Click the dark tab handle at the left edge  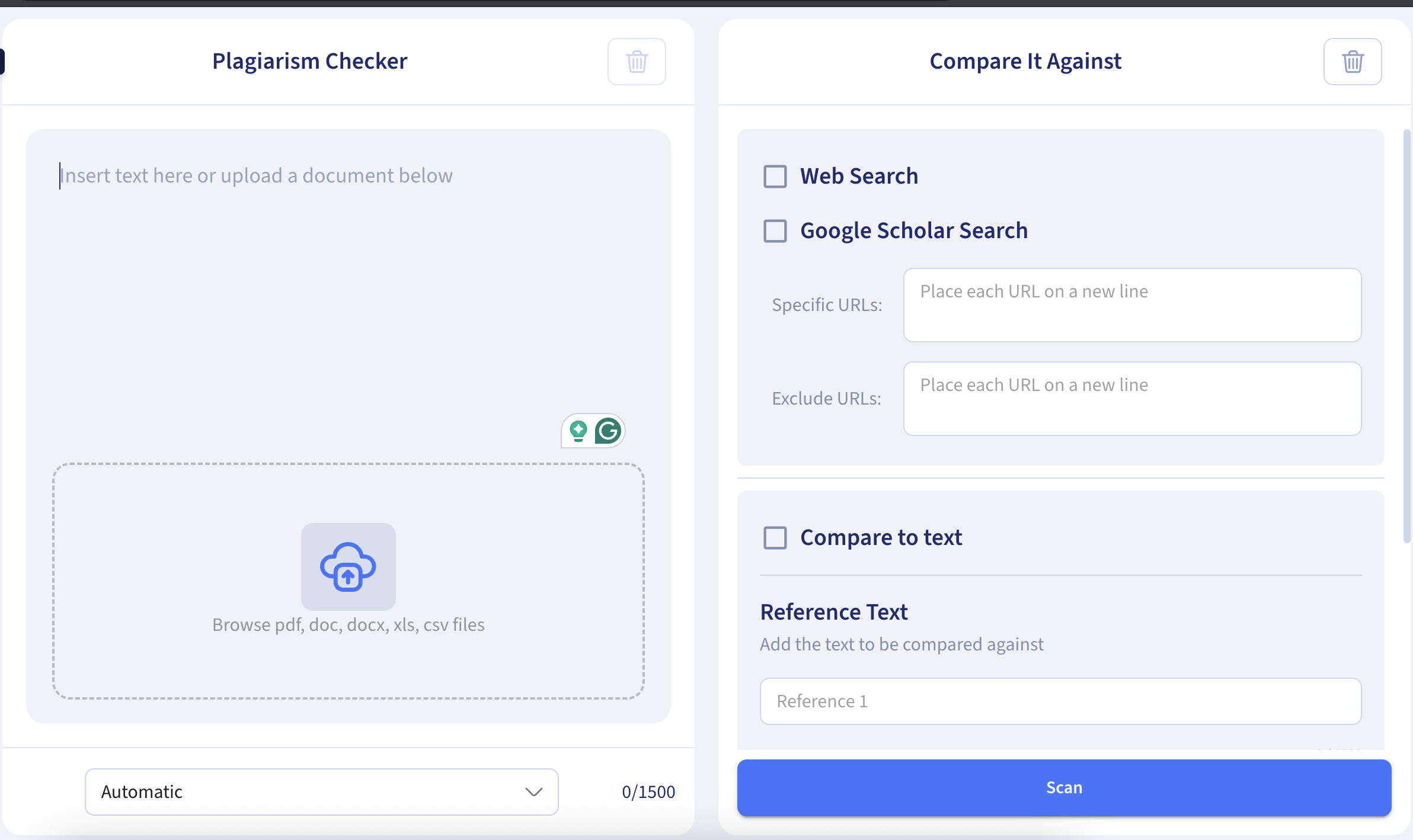2,61
